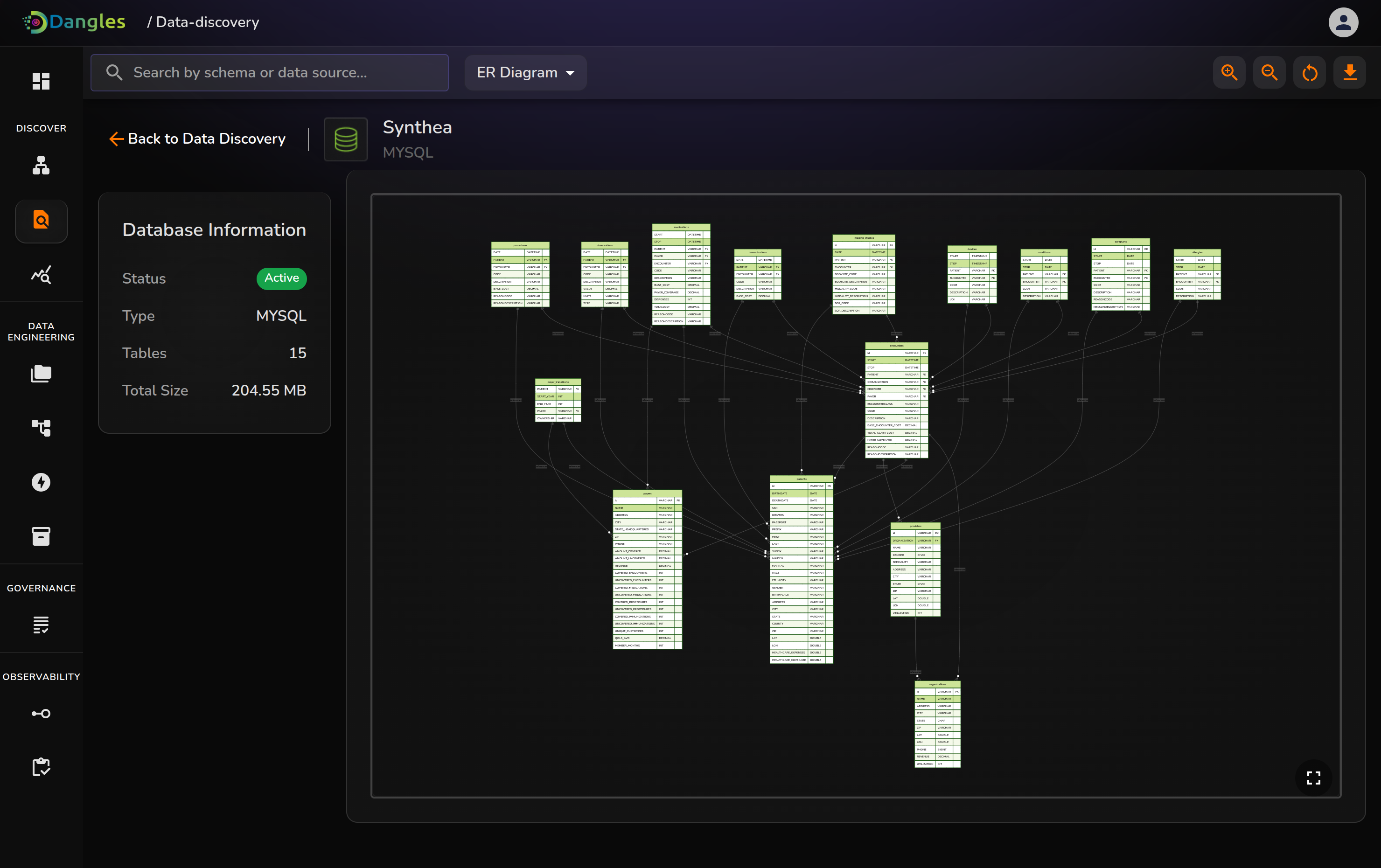
Task: Click Back to Data Discovery link
Action: click(197, 139)
